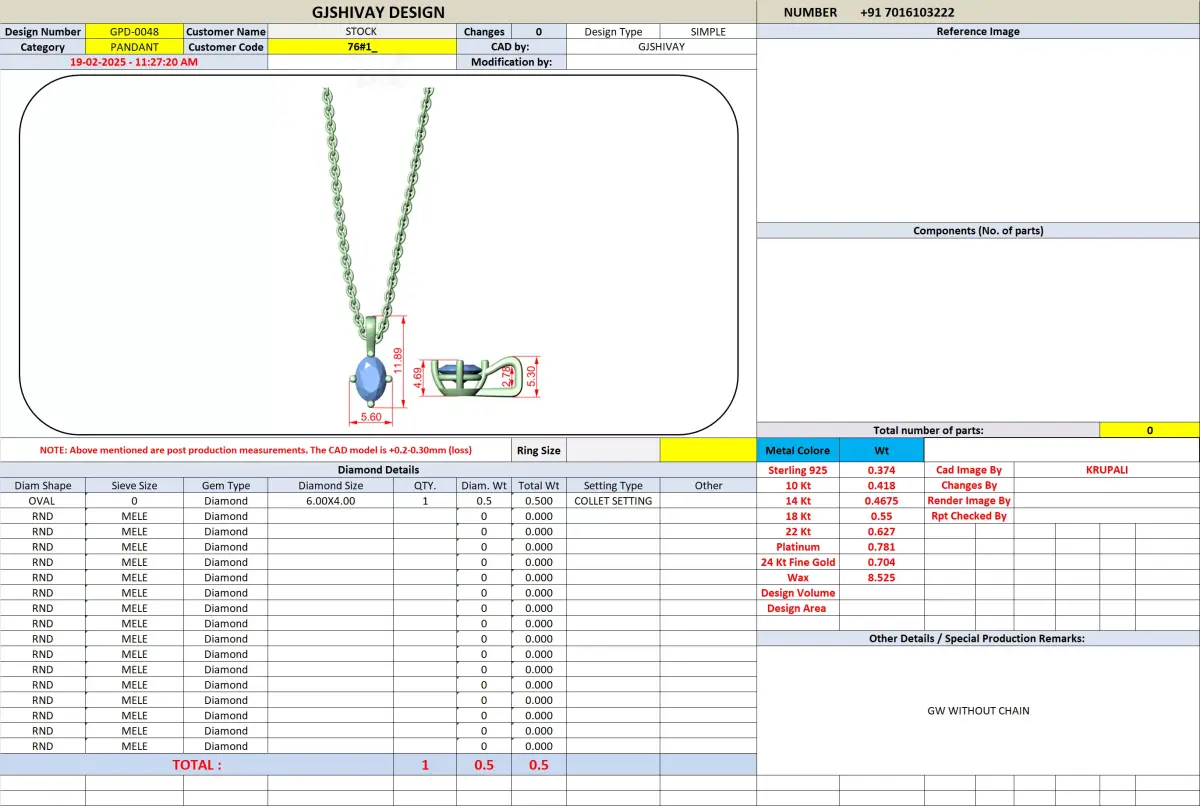Select the CAD by: label
Image resolution: width=1200 pixels, height=806 pixels.
pyautogui.click(x=510, y=47)
